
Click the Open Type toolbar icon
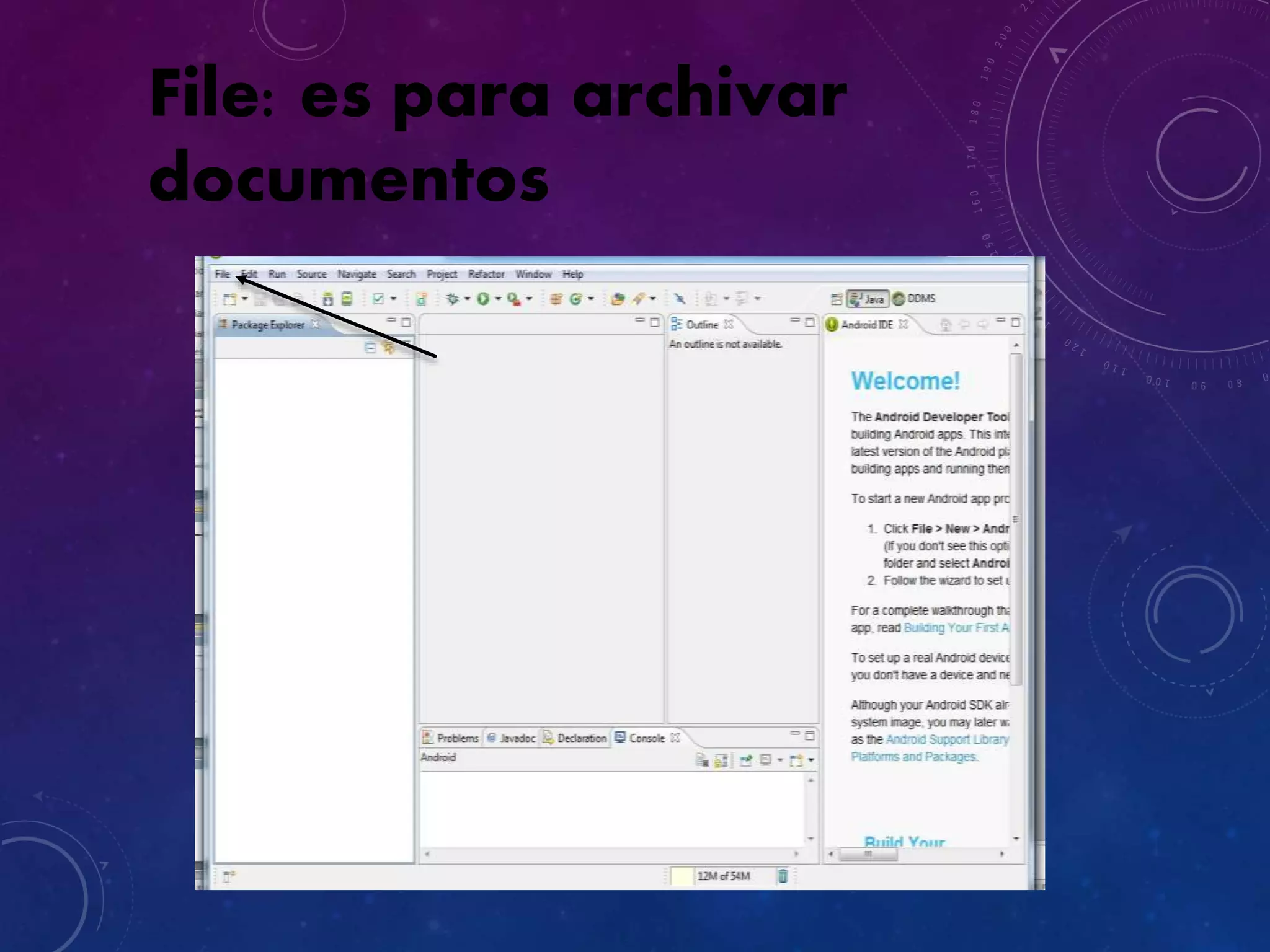click(618, 299)
